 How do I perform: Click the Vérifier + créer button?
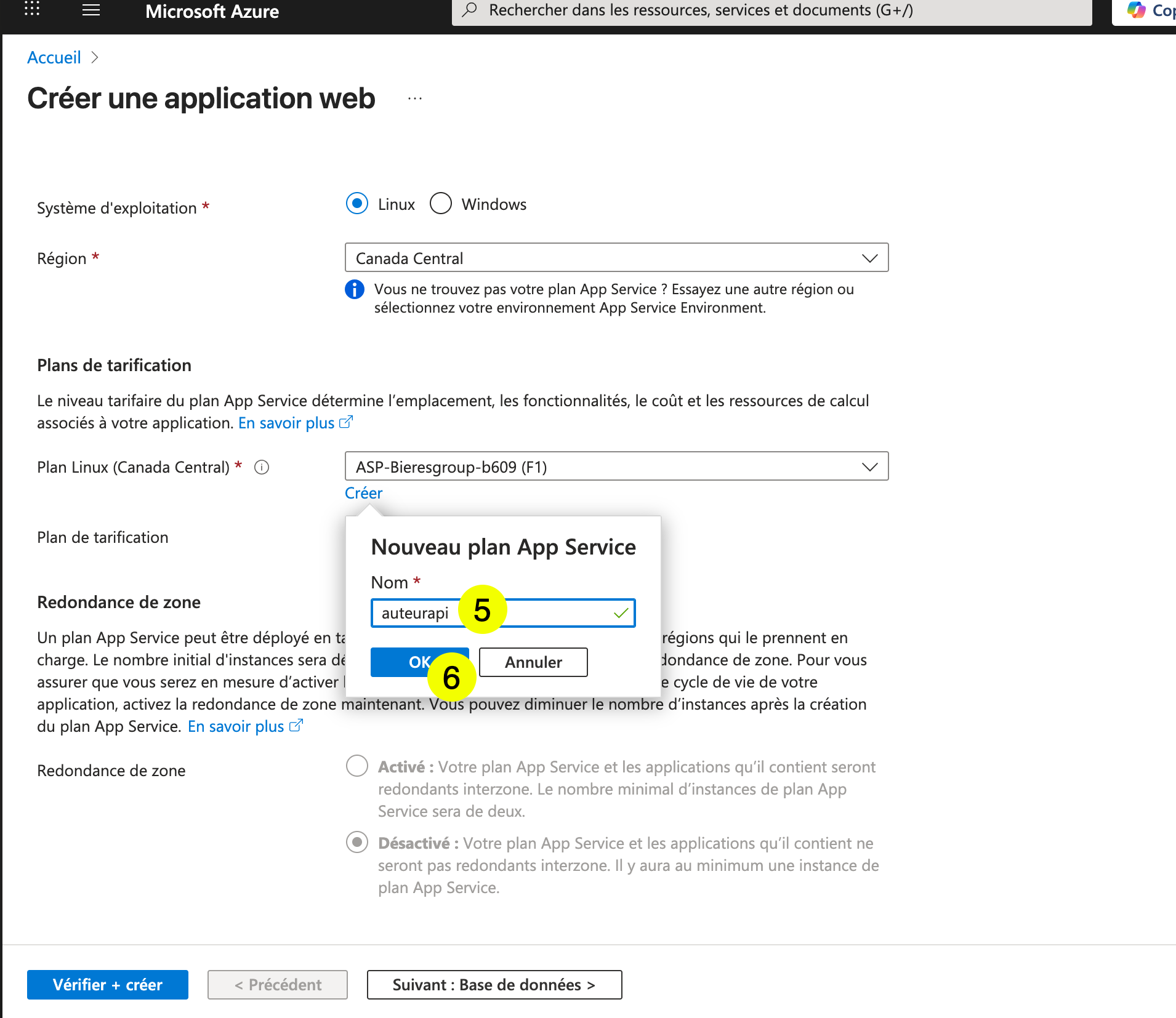tap(107, 984)
